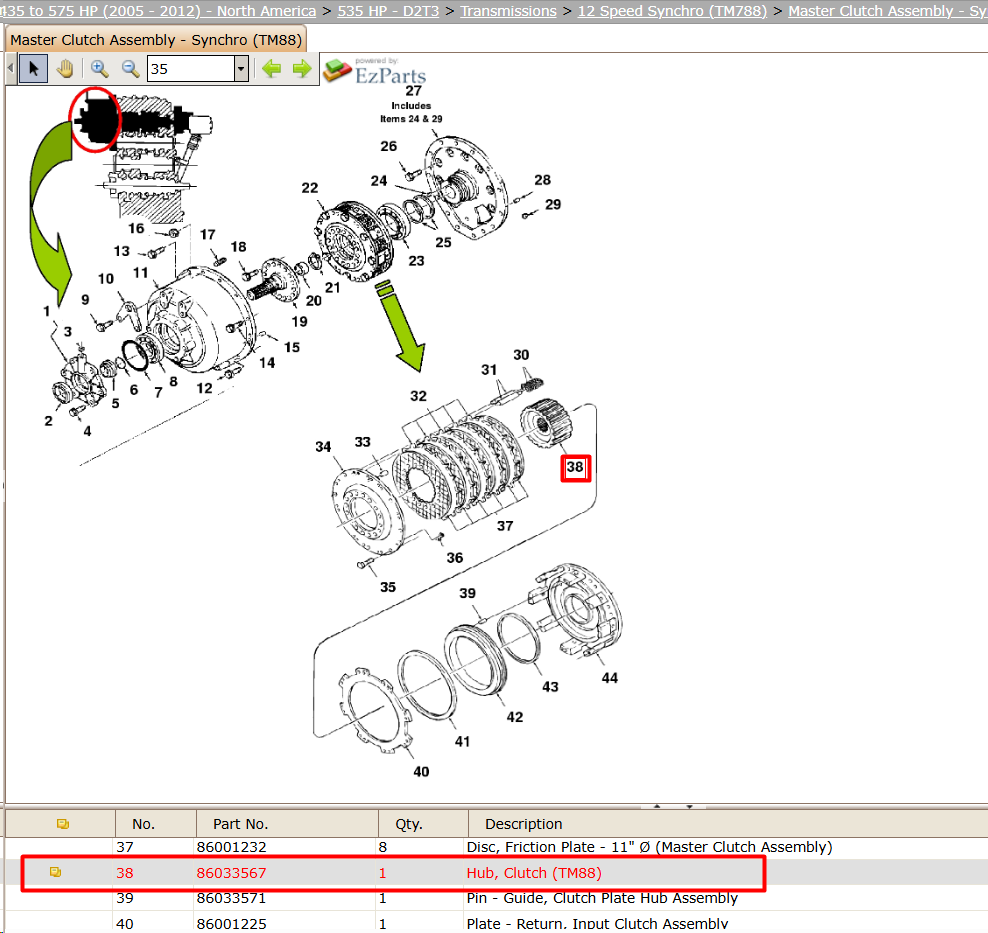Go to previous page with green left arrow
Screen dimensions: 988x933
pyautogui.click(x=272, y=69)
